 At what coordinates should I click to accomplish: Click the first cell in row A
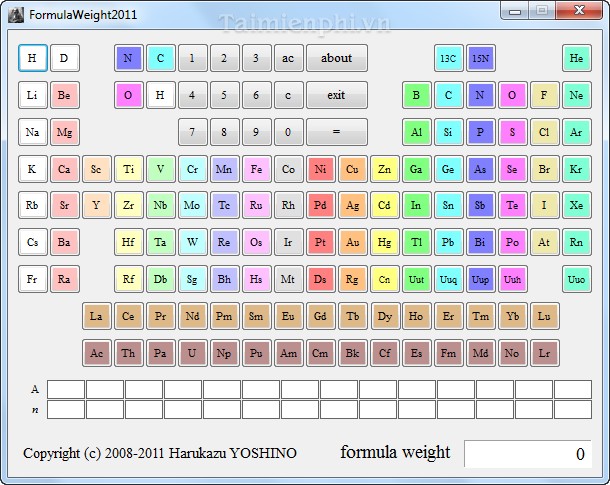point(66,389)
